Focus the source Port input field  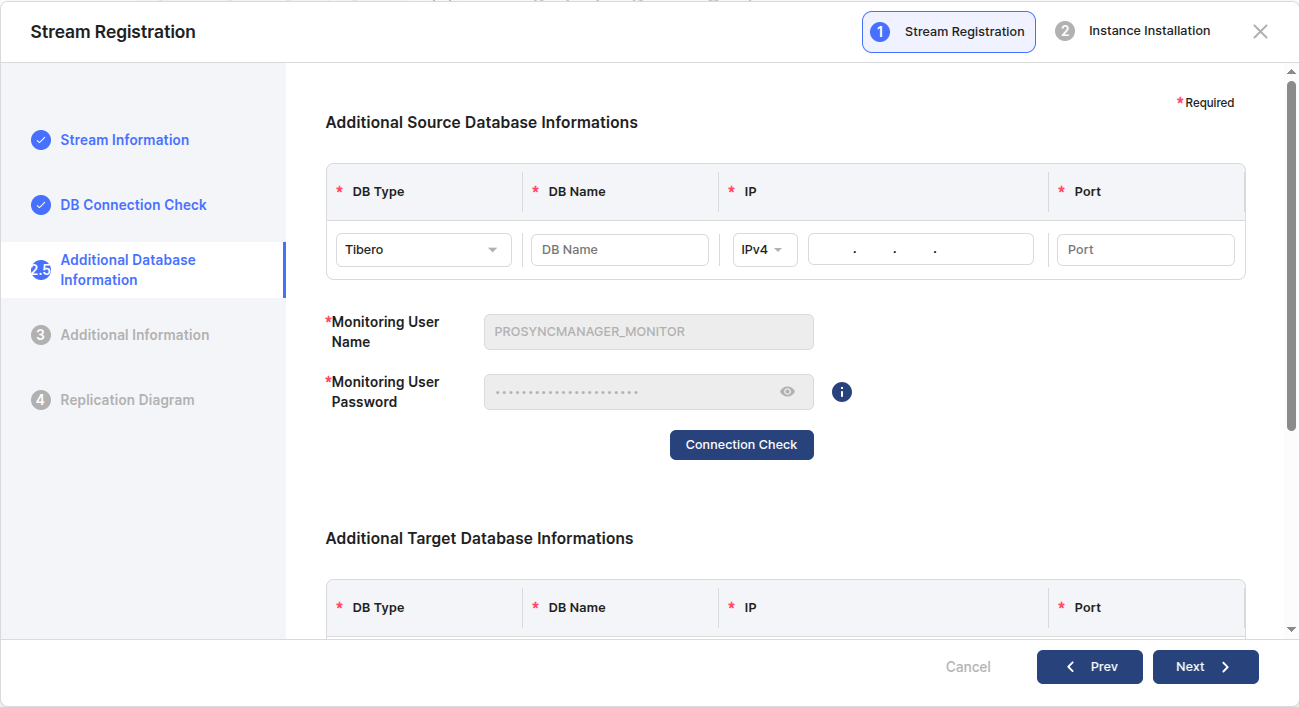[x=1145, y=250]
